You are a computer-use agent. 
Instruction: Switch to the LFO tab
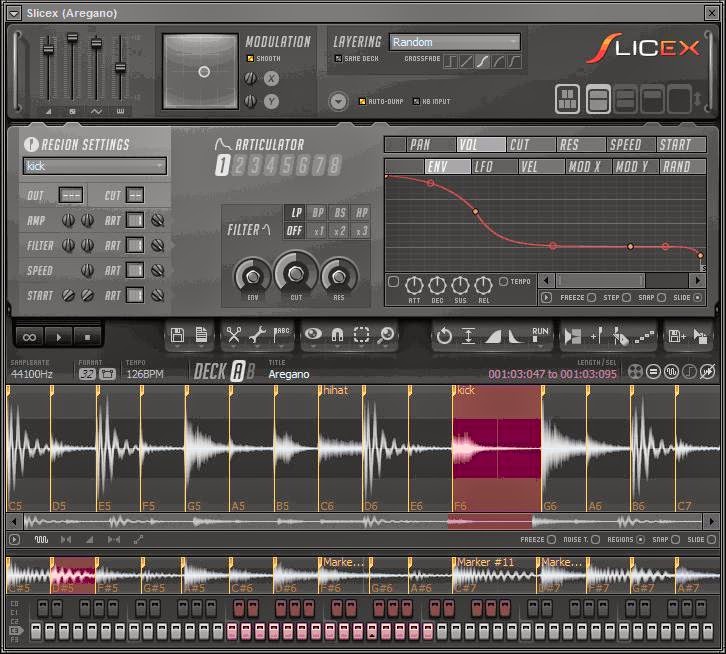[x=494, y=166]
